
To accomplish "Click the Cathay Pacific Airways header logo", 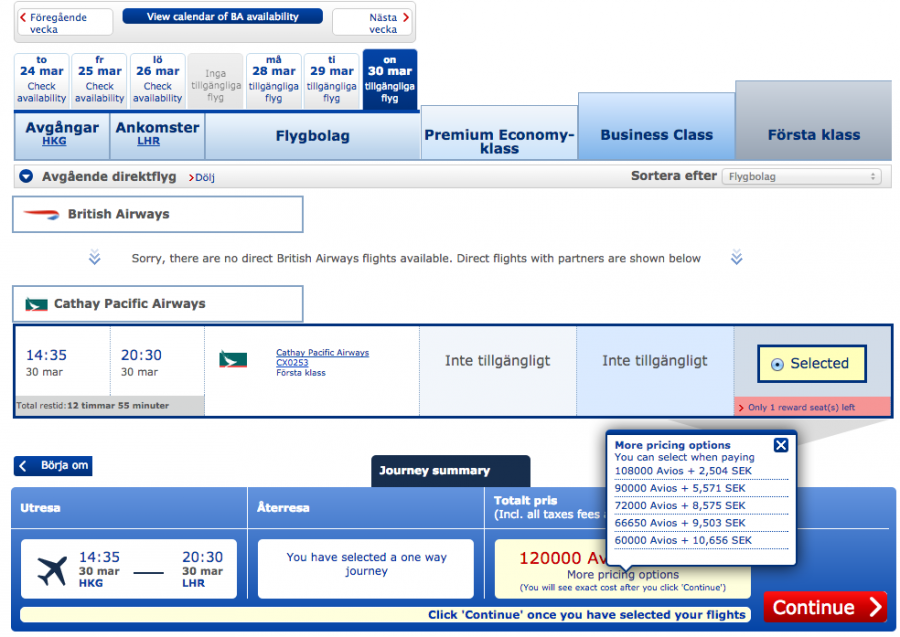I will click(36, 304).
